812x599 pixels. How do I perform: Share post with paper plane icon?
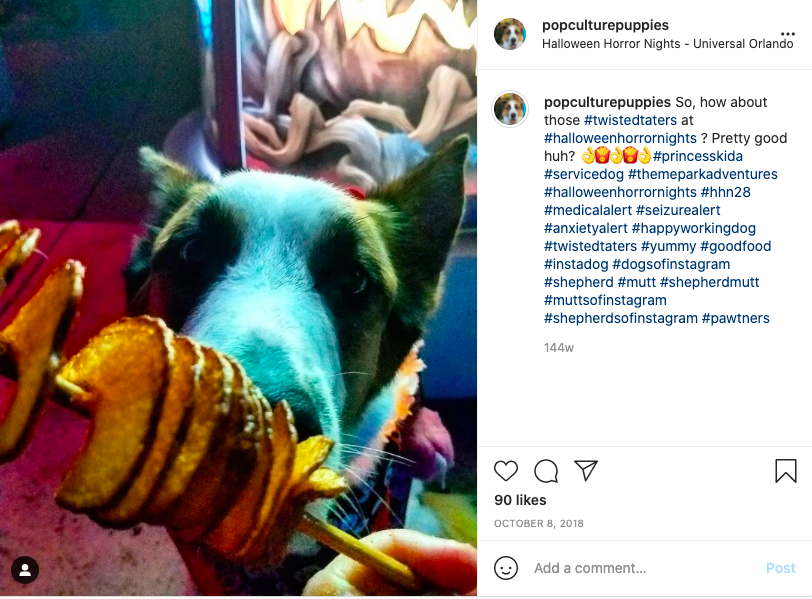586,471
